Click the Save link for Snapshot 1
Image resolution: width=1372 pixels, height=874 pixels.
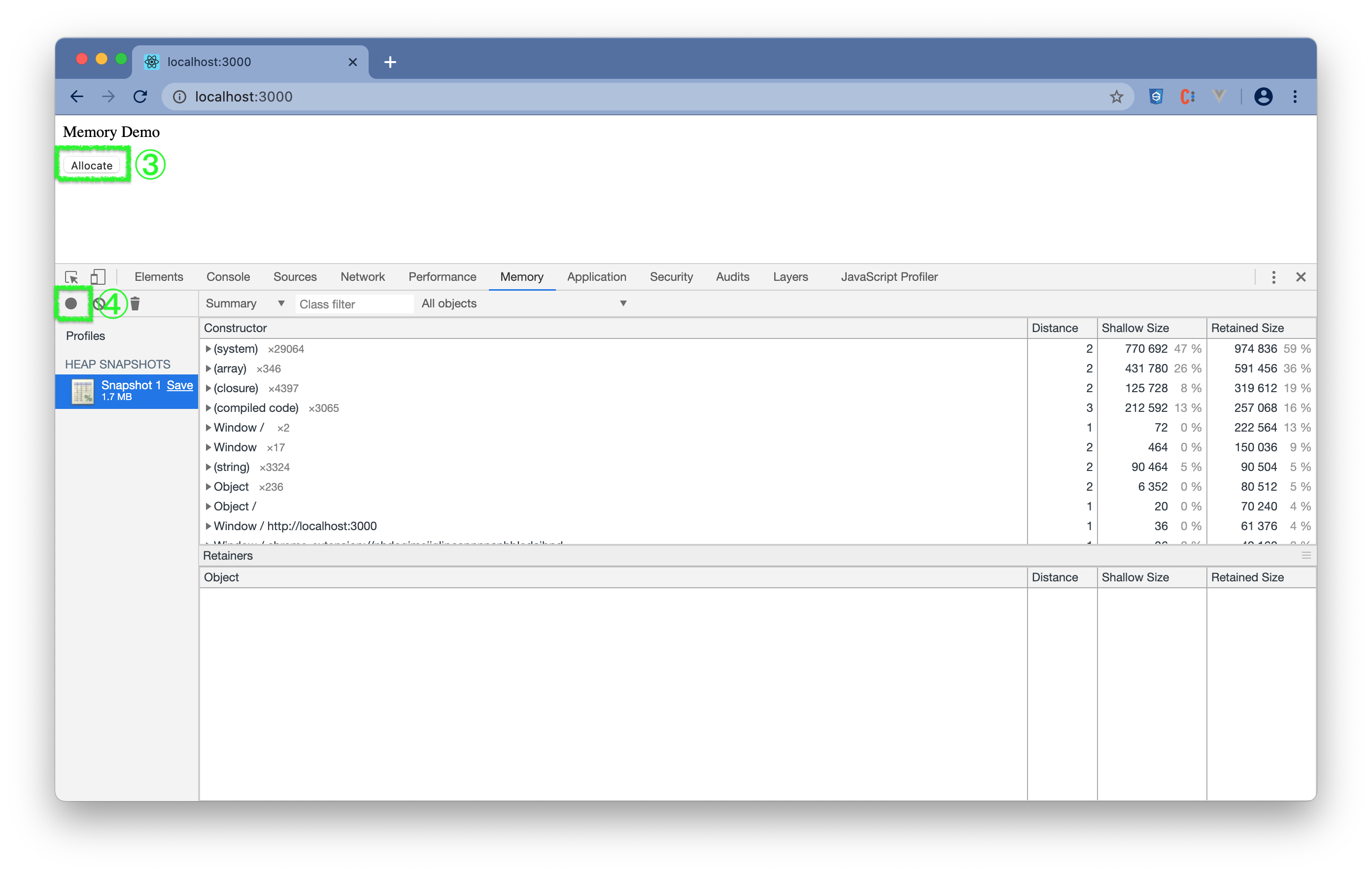tap(179, 385)
